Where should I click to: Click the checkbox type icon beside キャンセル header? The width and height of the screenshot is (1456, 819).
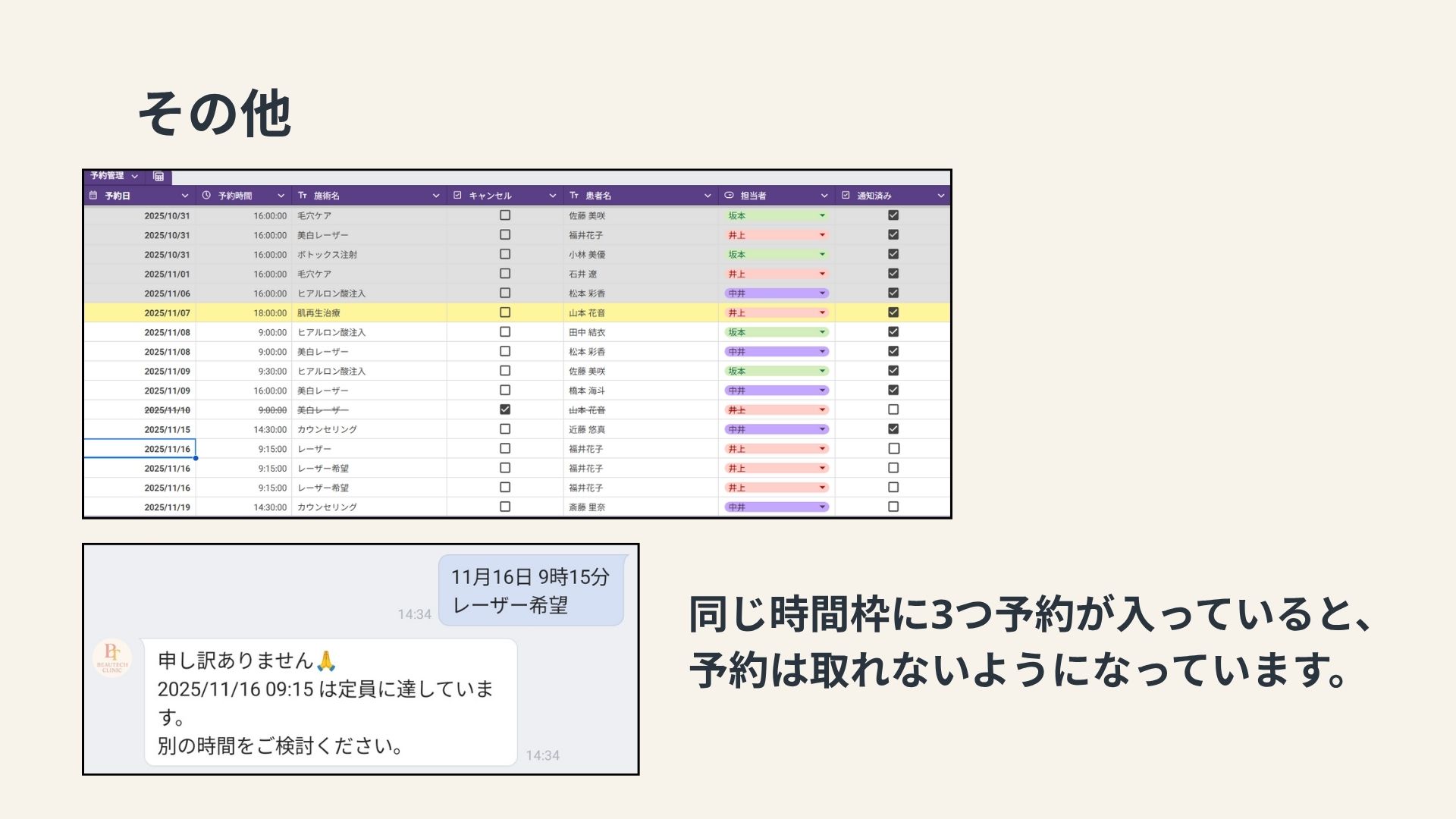pos(457,196)
